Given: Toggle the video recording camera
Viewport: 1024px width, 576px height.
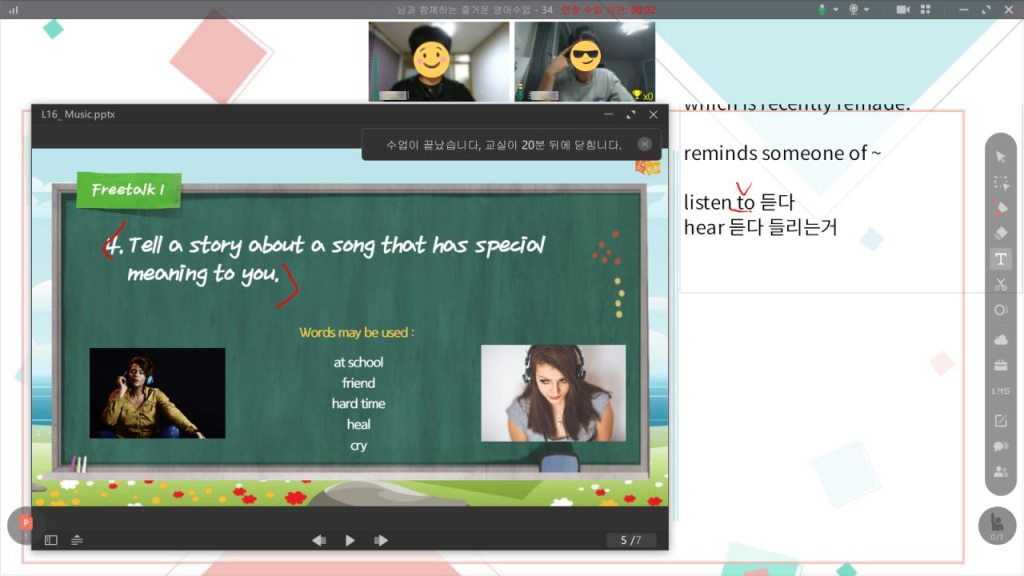Looking at the screenshot, I should tap(903, 9).
